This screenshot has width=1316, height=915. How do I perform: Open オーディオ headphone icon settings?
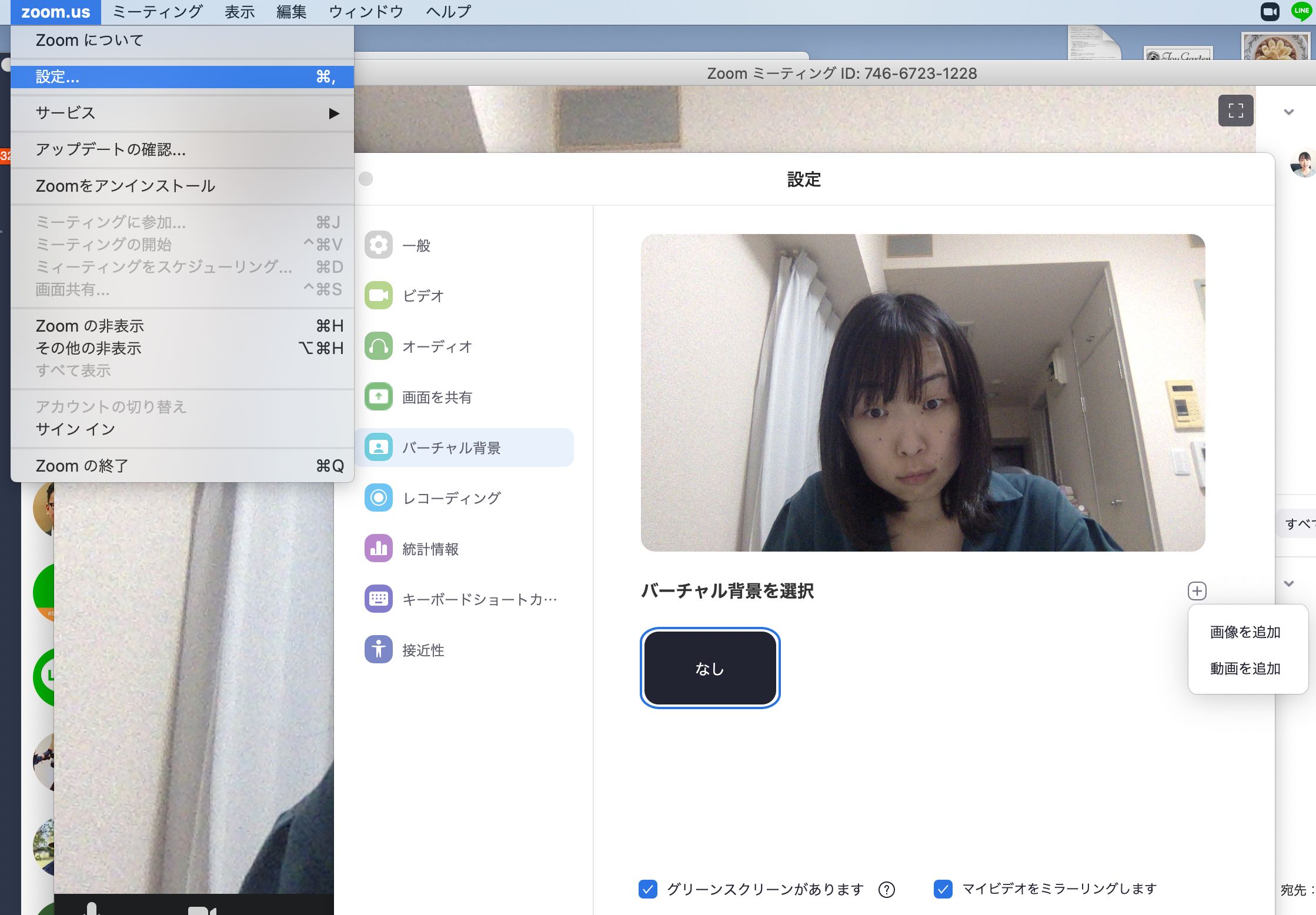pyautogui.click(x=379, y=346)
